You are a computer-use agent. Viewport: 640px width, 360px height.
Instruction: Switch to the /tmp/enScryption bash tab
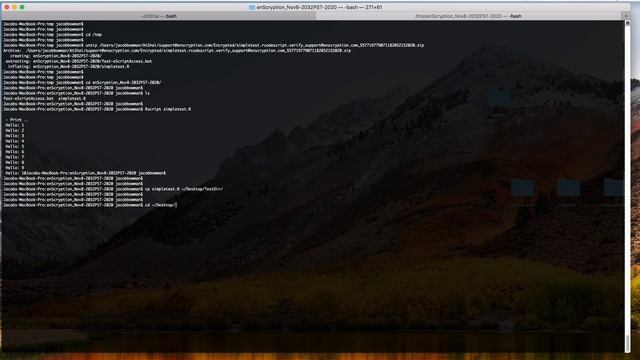(x=468, y=16)
